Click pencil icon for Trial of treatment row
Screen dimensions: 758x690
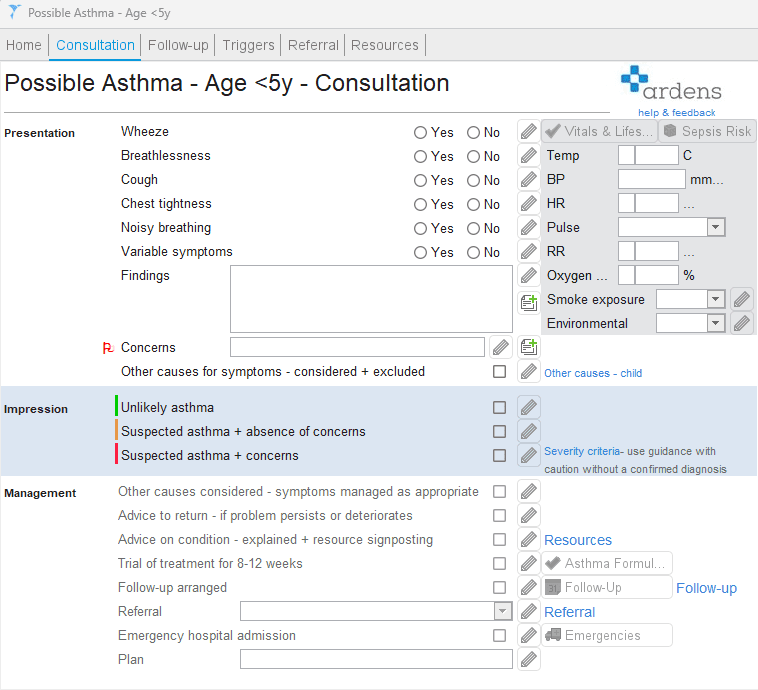click(528, 563)
